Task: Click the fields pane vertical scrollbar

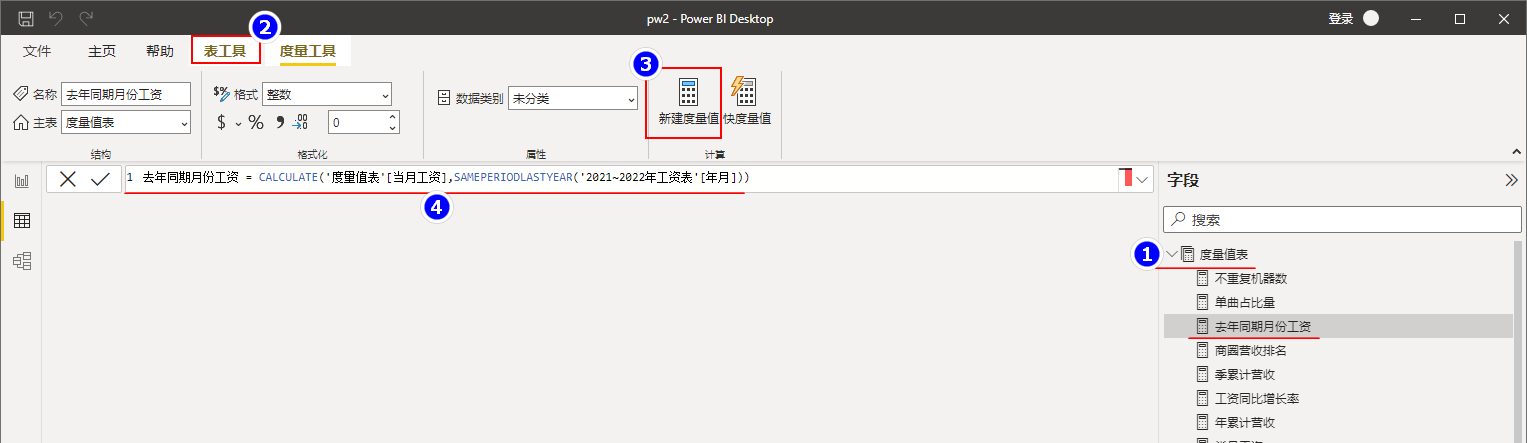Action: tap(1518, 340)
